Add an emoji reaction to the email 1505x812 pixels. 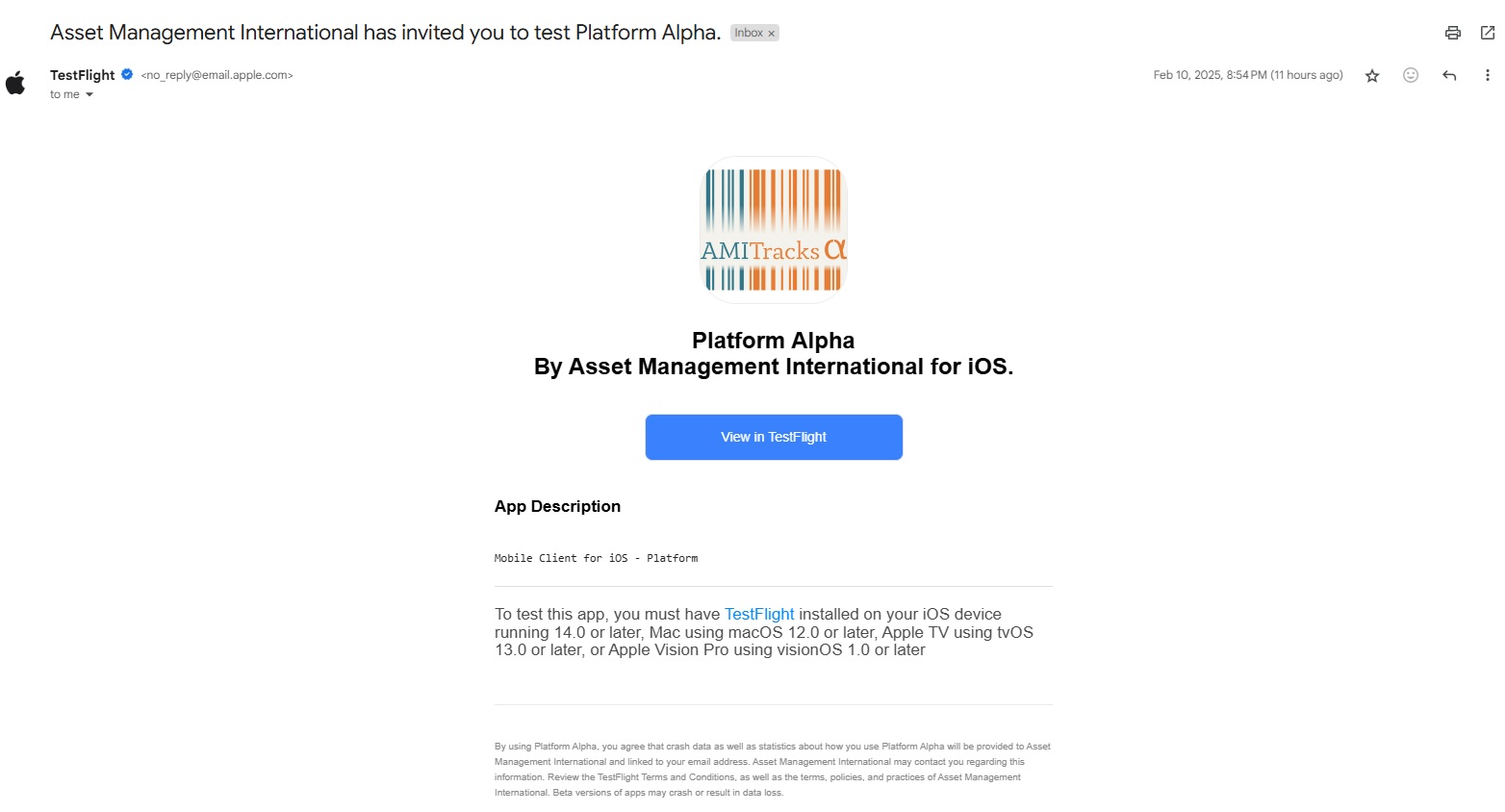click(1411, 75)
